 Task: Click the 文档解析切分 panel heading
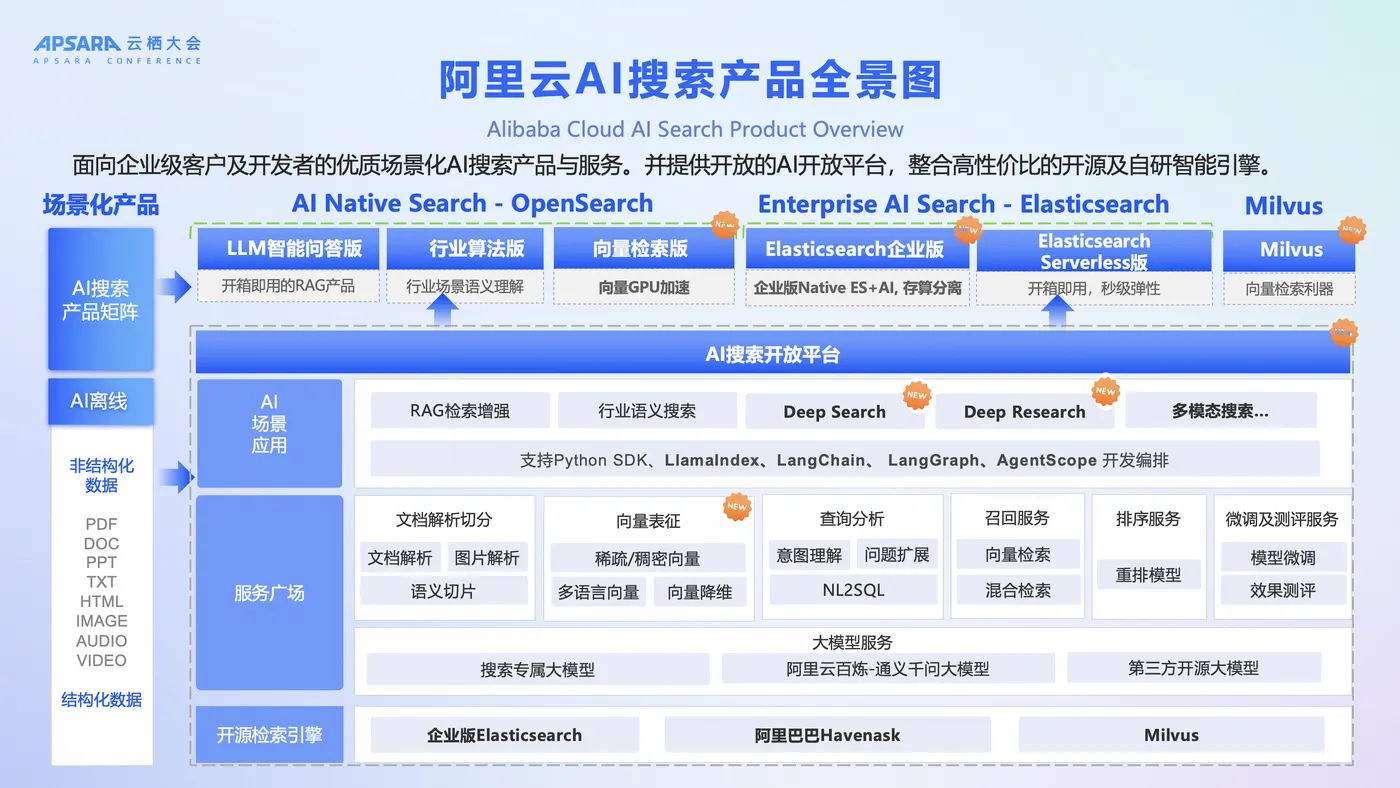(x=444, y=519)
